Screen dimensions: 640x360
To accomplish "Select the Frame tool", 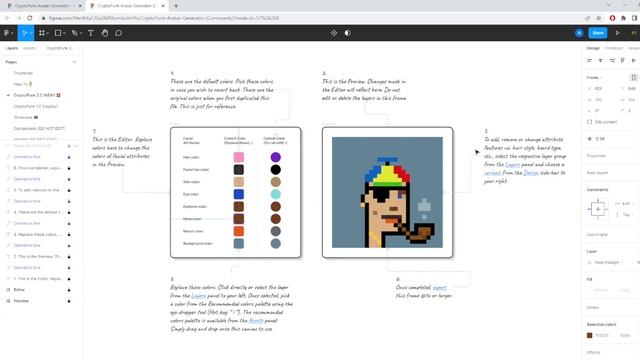I will click(43, 33).
